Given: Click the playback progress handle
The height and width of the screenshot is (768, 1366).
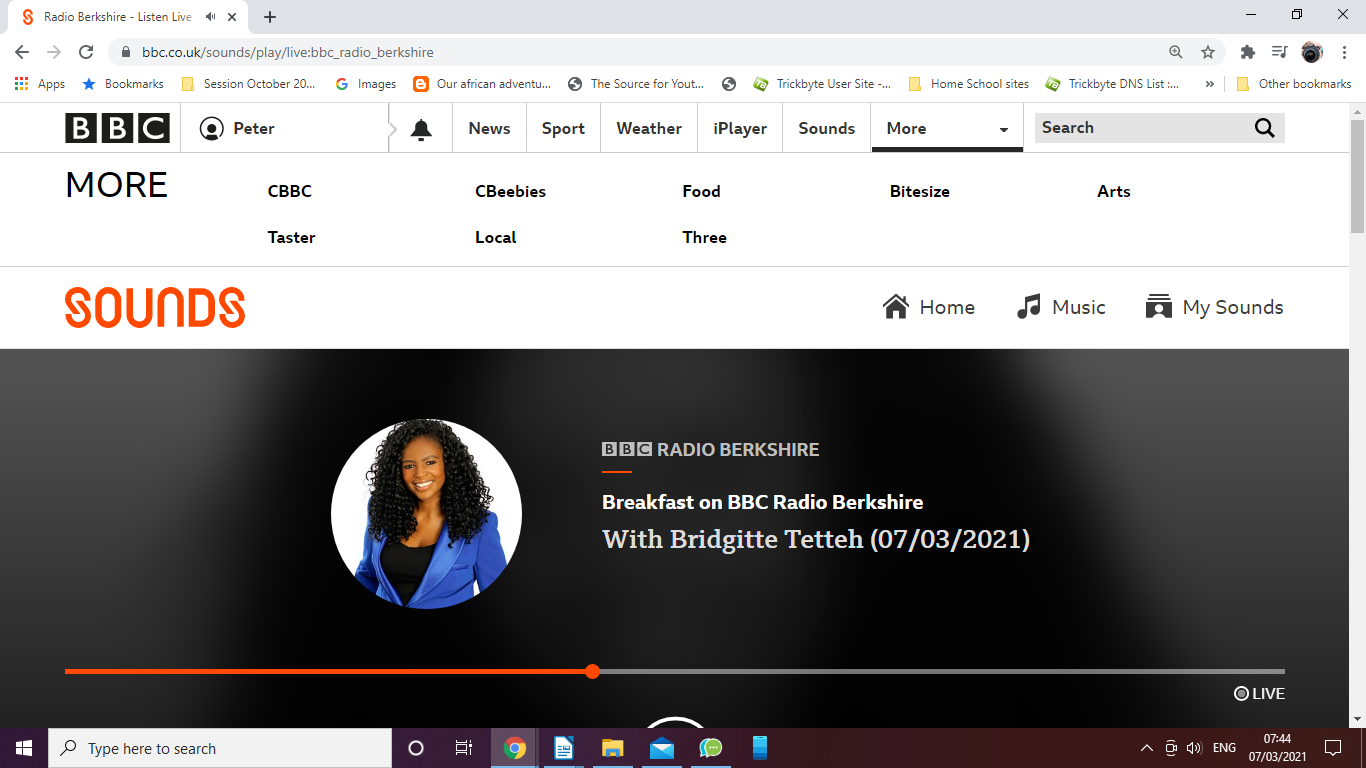Looking at the screenshot, I should tap(593, 671).
